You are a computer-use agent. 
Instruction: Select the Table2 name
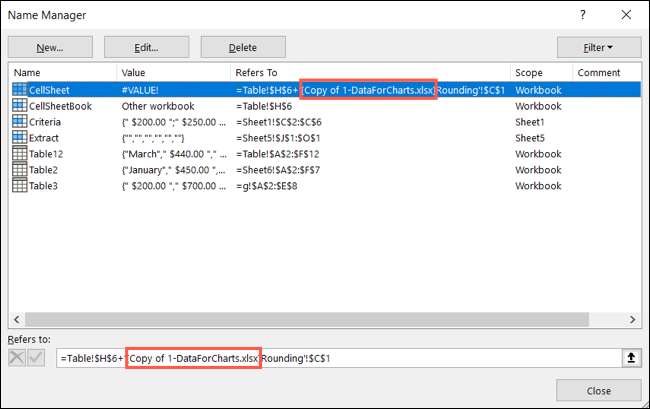pyautogui.click(x=43, y=170)
